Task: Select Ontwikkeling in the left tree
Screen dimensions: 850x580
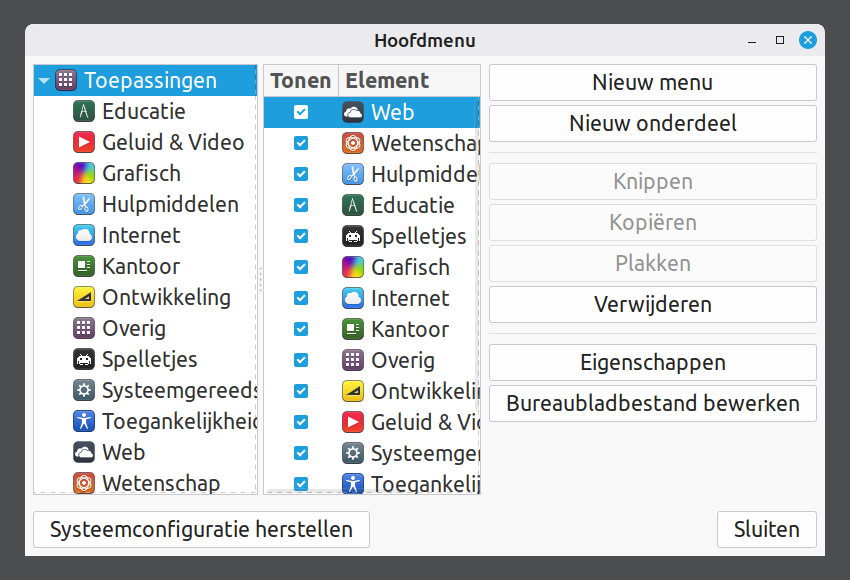Action: [x=166, y=297]
